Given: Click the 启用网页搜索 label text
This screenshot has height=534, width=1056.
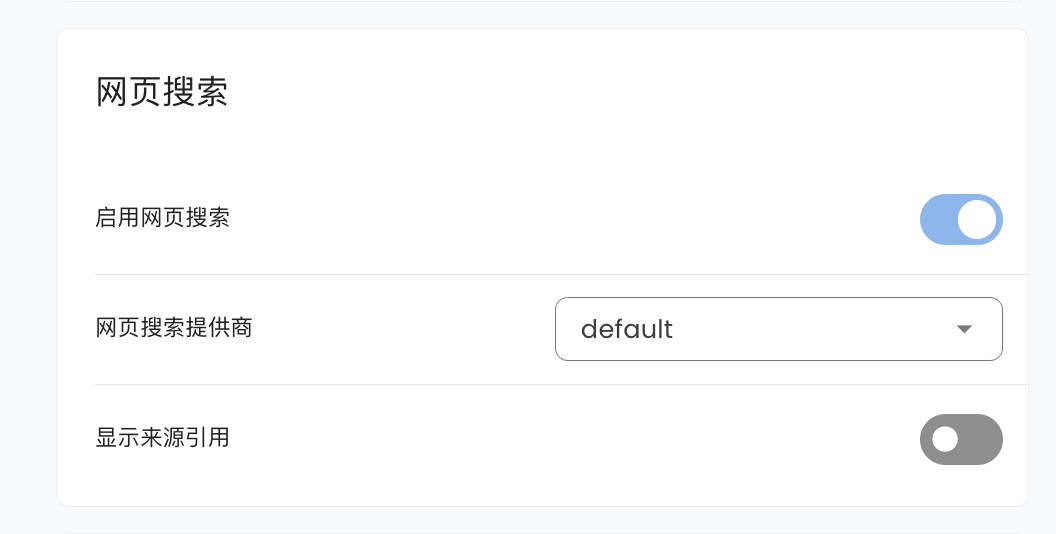Looking at the screenshot, I should tap(162, 217).
